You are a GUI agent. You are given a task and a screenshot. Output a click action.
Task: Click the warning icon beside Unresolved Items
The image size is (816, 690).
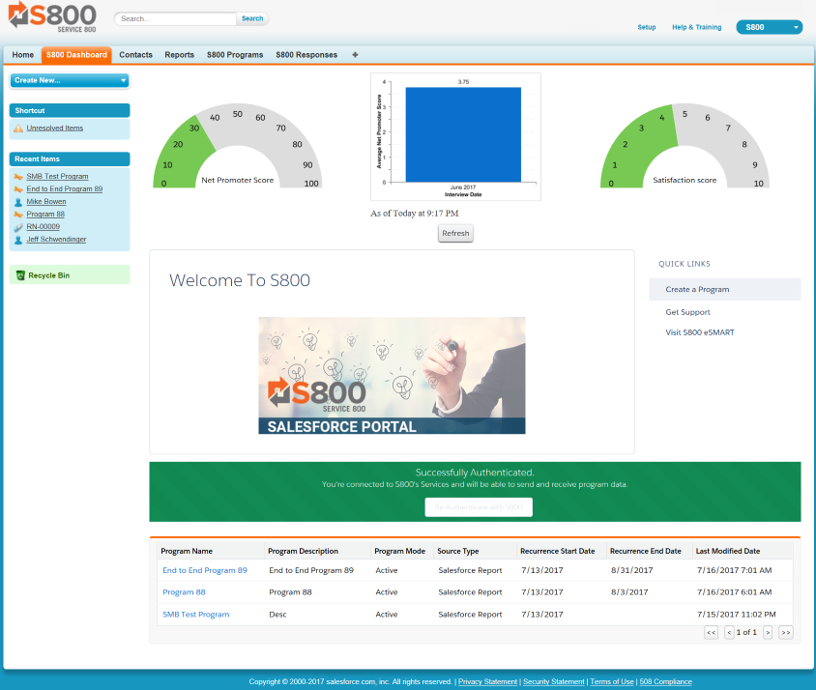point(19,128)
